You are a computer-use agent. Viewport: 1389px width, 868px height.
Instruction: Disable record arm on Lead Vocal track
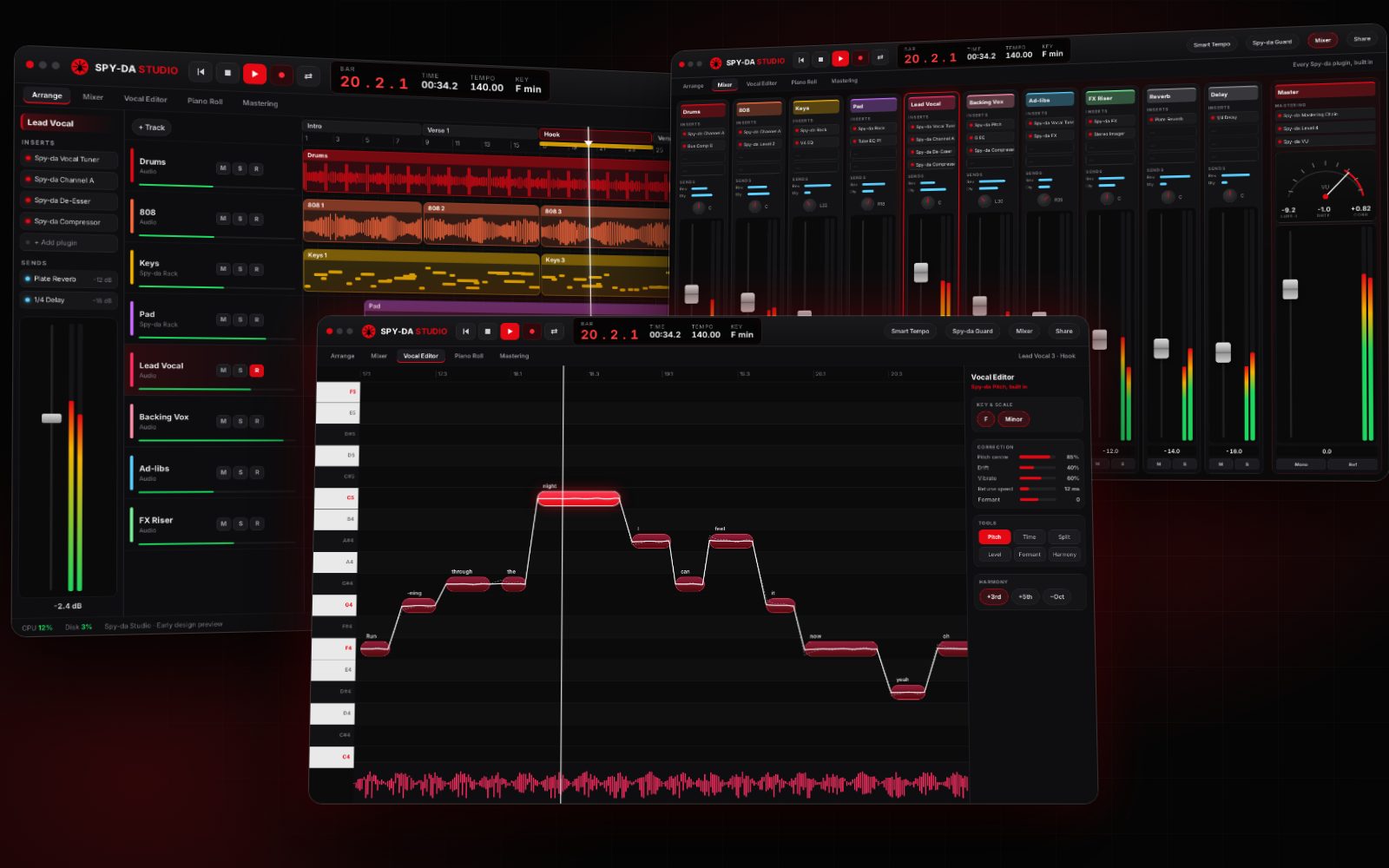point(257,371)
